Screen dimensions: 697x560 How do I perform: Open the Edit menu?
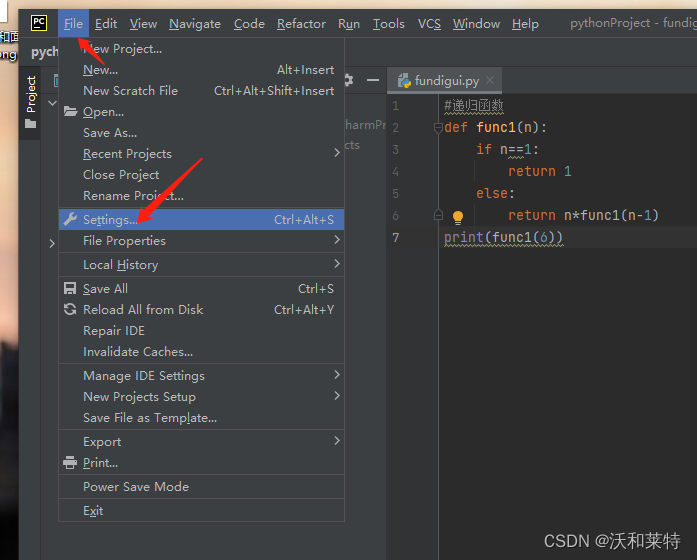click(106, 24)
